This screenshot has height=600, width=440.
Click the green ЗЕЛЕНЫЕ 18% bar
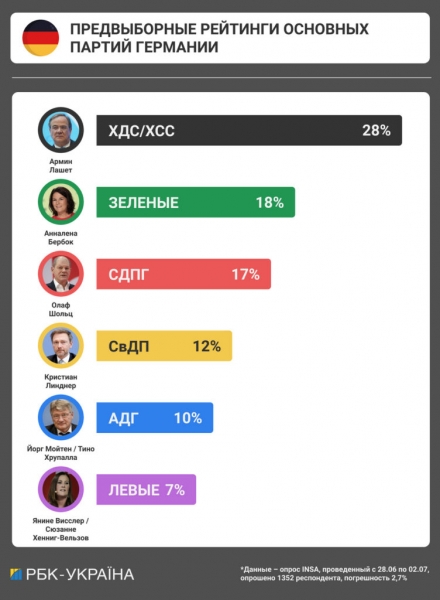(196, 202)
